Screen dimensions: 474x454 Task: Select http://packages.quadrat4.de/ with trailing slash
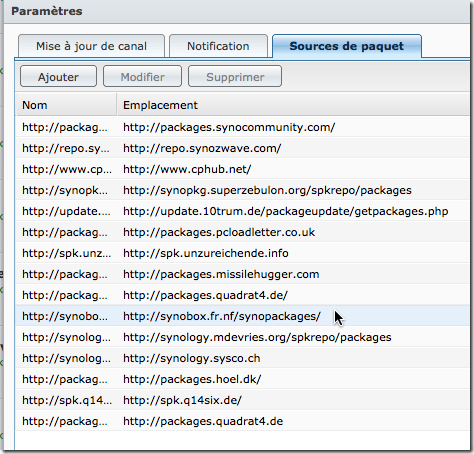click(x=242, y=295)
